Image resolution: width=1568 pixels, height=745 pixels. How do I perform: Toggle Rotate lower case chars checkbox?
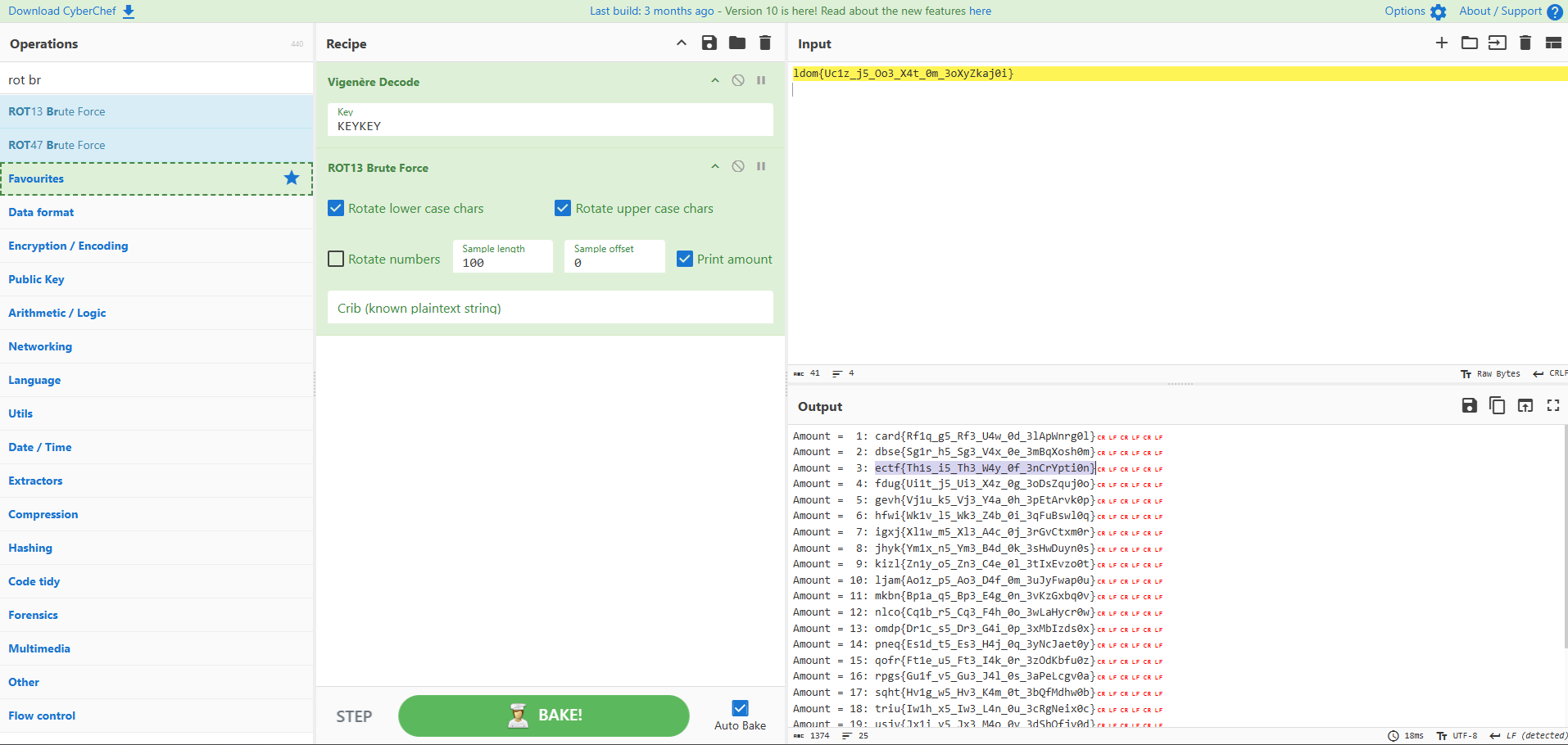(x=336, y=208)
